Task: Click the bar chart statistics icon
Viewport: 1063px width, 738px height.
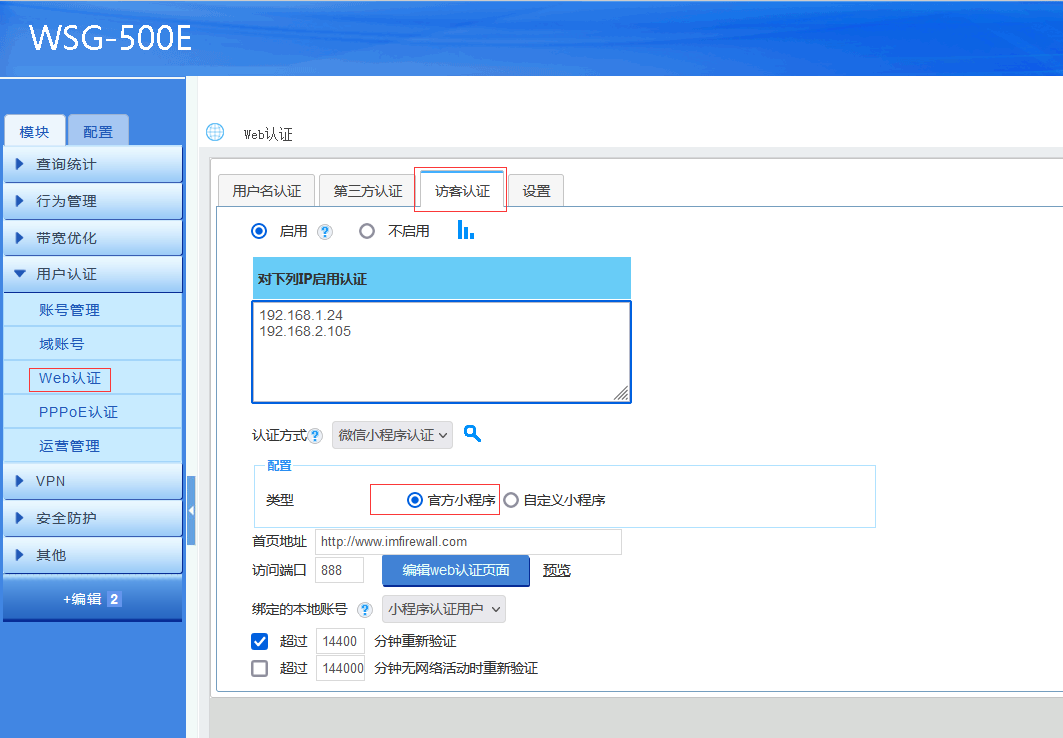Action: pyautogui.click(x=465, y=231)
